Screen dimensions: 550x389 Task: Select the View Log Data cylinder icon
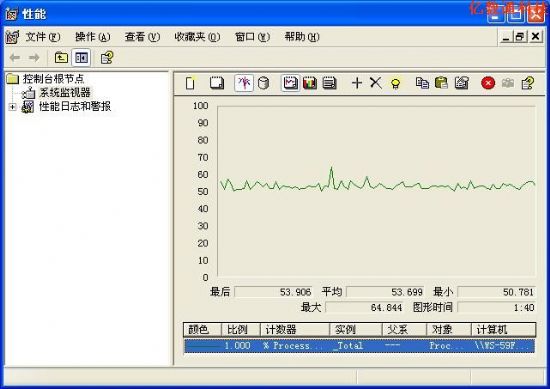click(x=263, y=83)
